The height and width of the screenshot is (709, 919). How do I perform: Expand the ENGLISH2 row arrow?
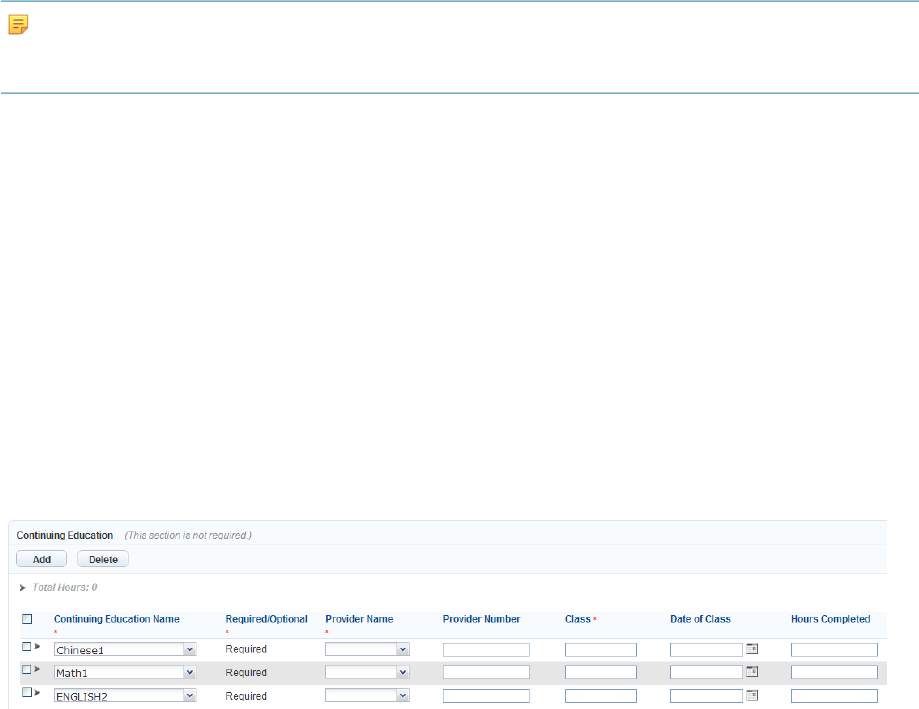(38, 693)
